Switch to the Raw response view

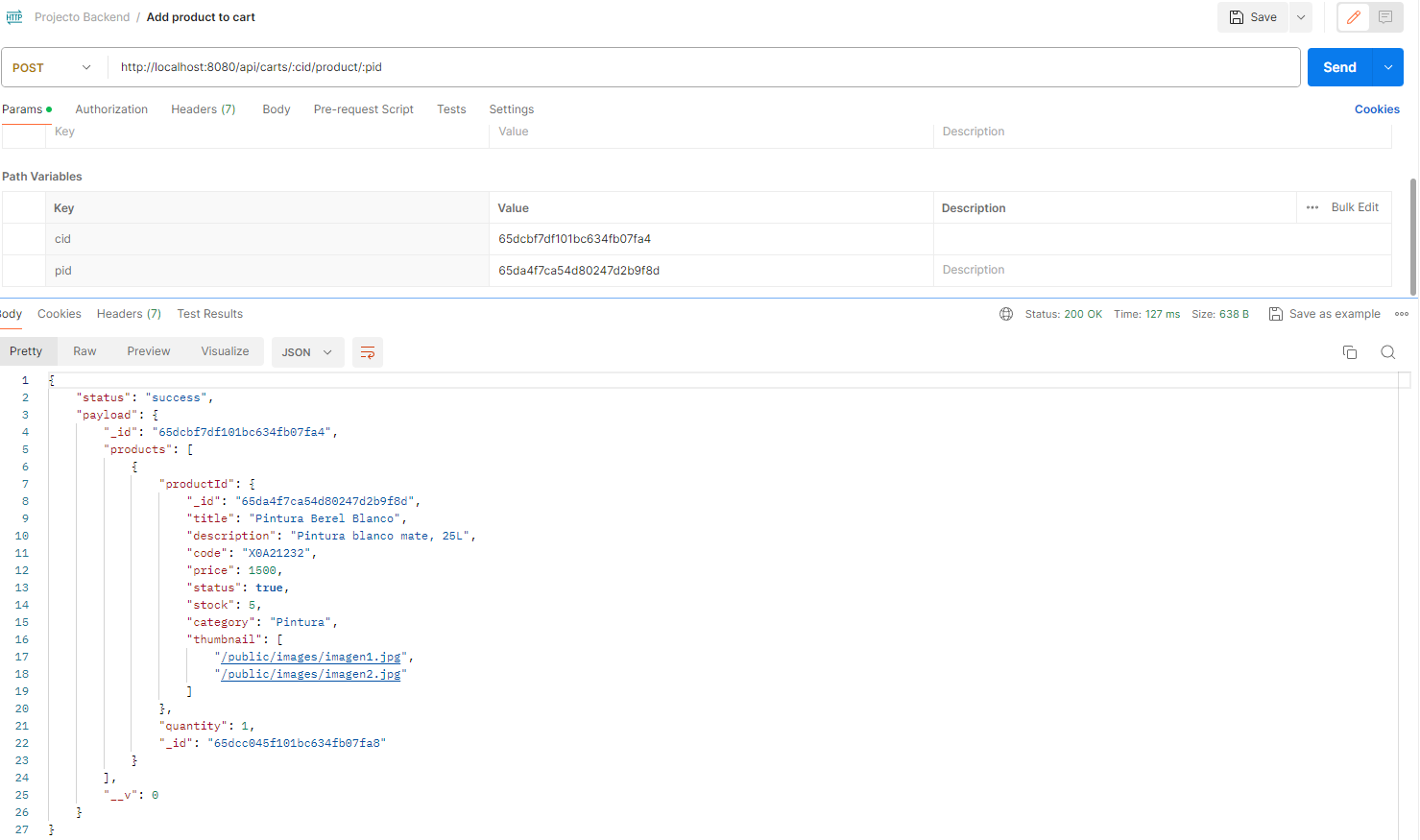[x=84, y=350]
